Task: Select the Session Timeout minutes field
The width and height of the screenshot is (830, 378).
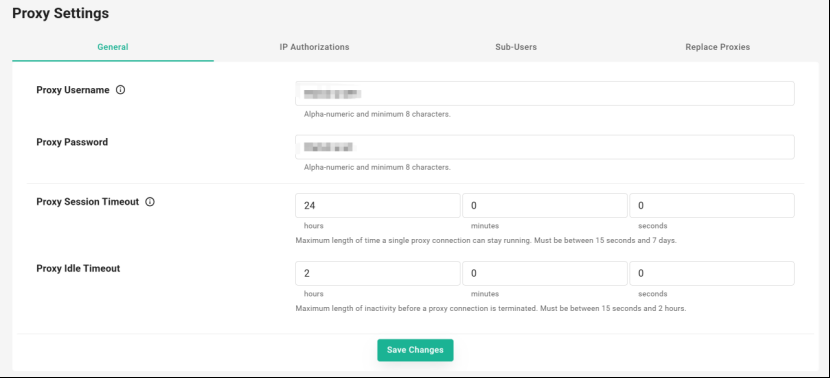Action: point(545,205)
